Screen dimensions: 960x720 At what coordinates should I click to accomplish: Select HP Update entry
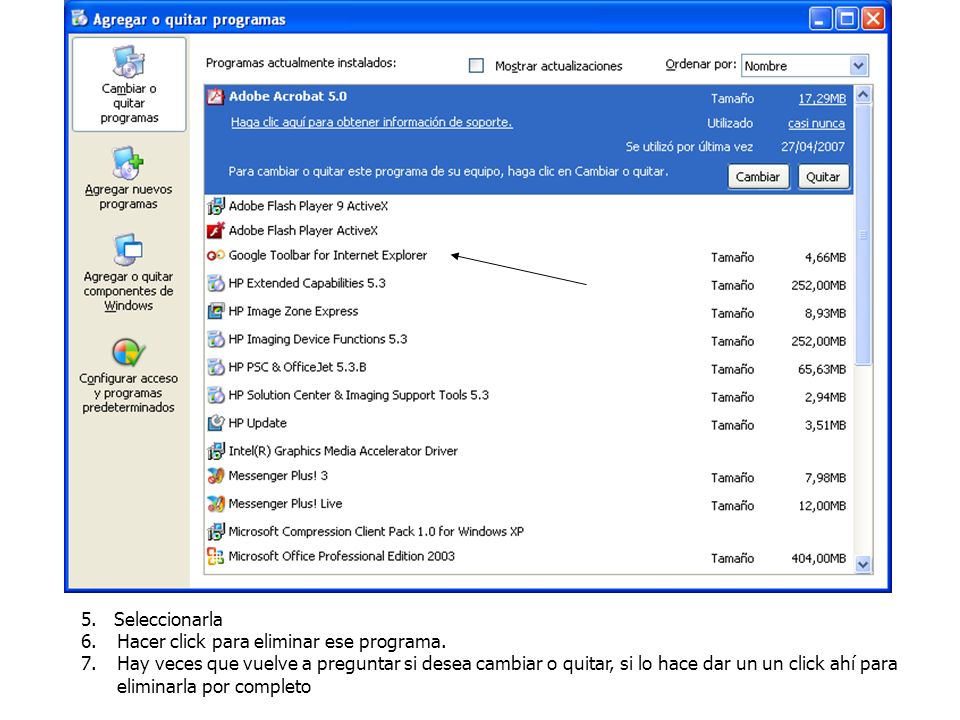[529, 424]
